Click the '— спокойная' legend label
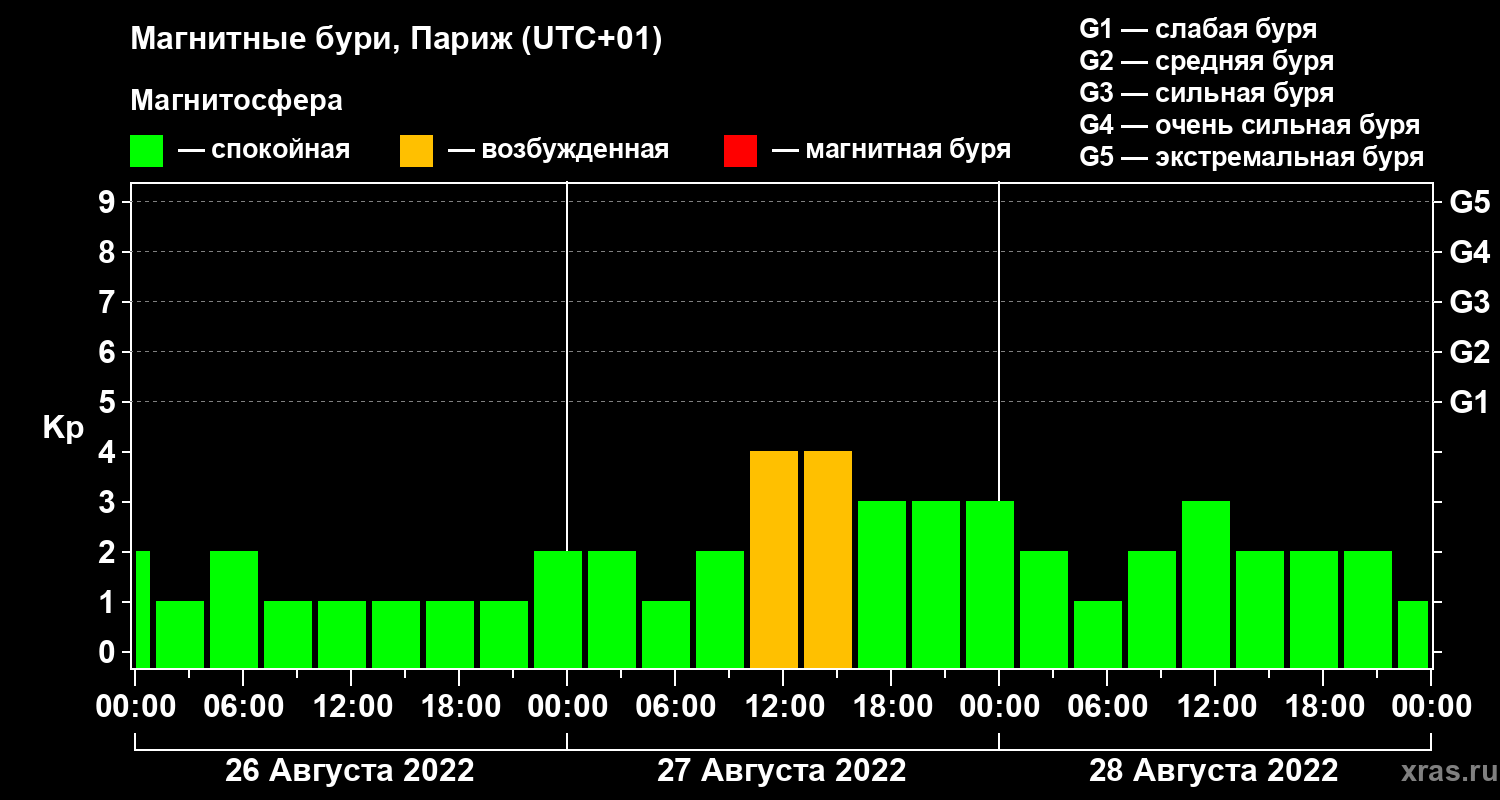Screen dimensions: 1500x800 [264, 151]
